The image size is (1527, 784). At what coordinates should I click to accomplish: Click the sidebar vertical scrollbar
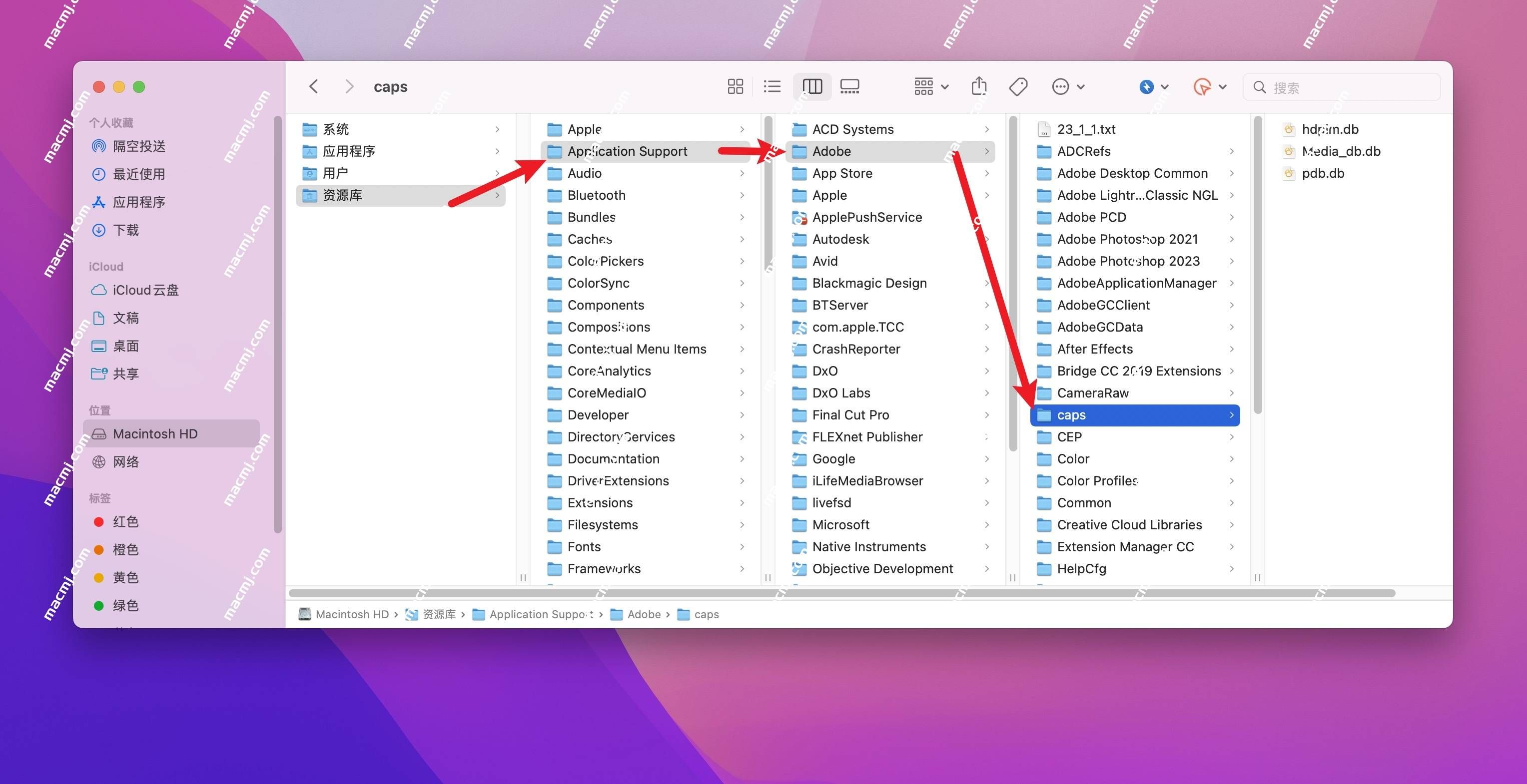(277, 325)
